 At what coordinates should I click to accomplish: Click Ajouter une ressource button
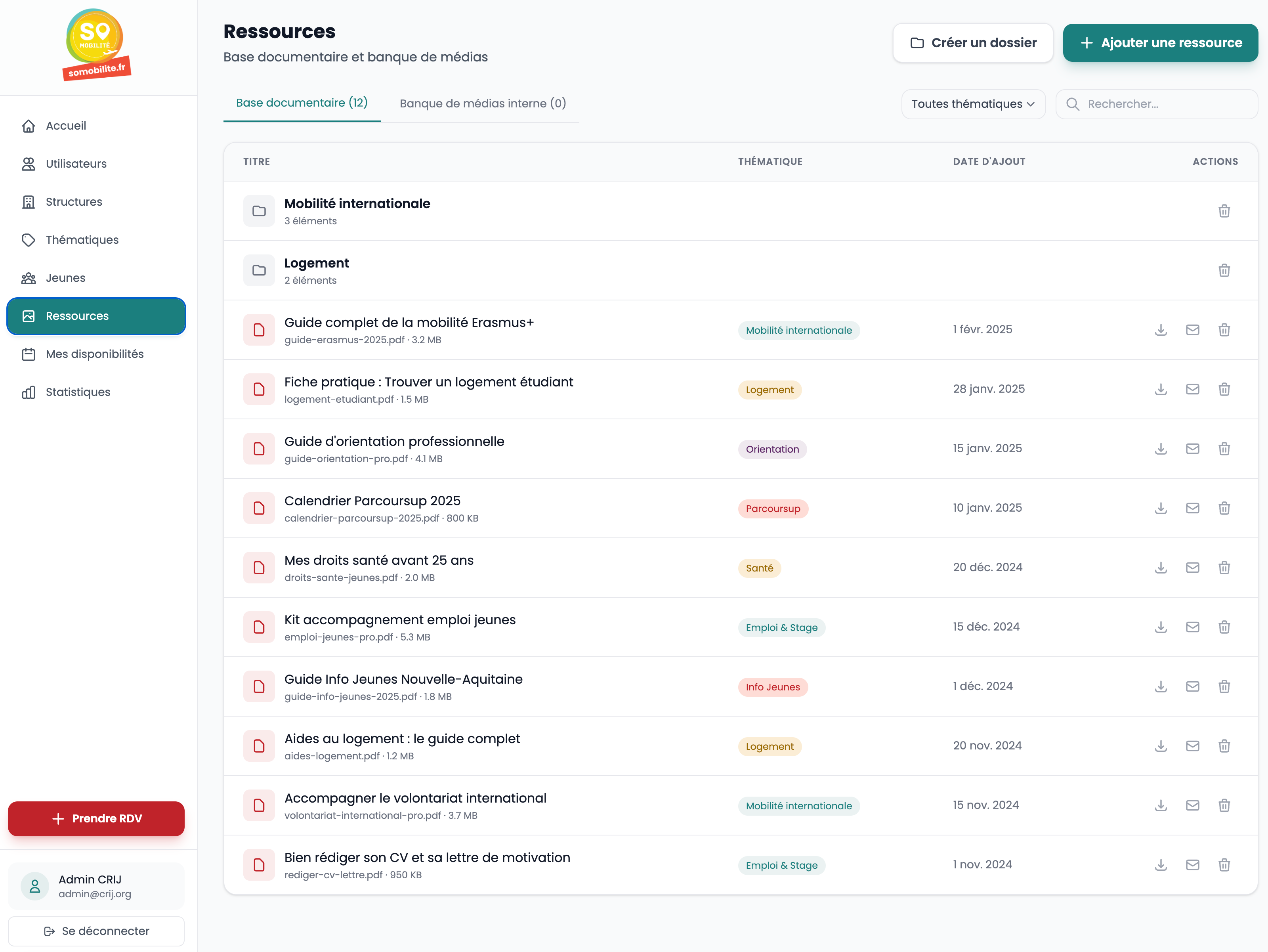tap(1160, 43)
